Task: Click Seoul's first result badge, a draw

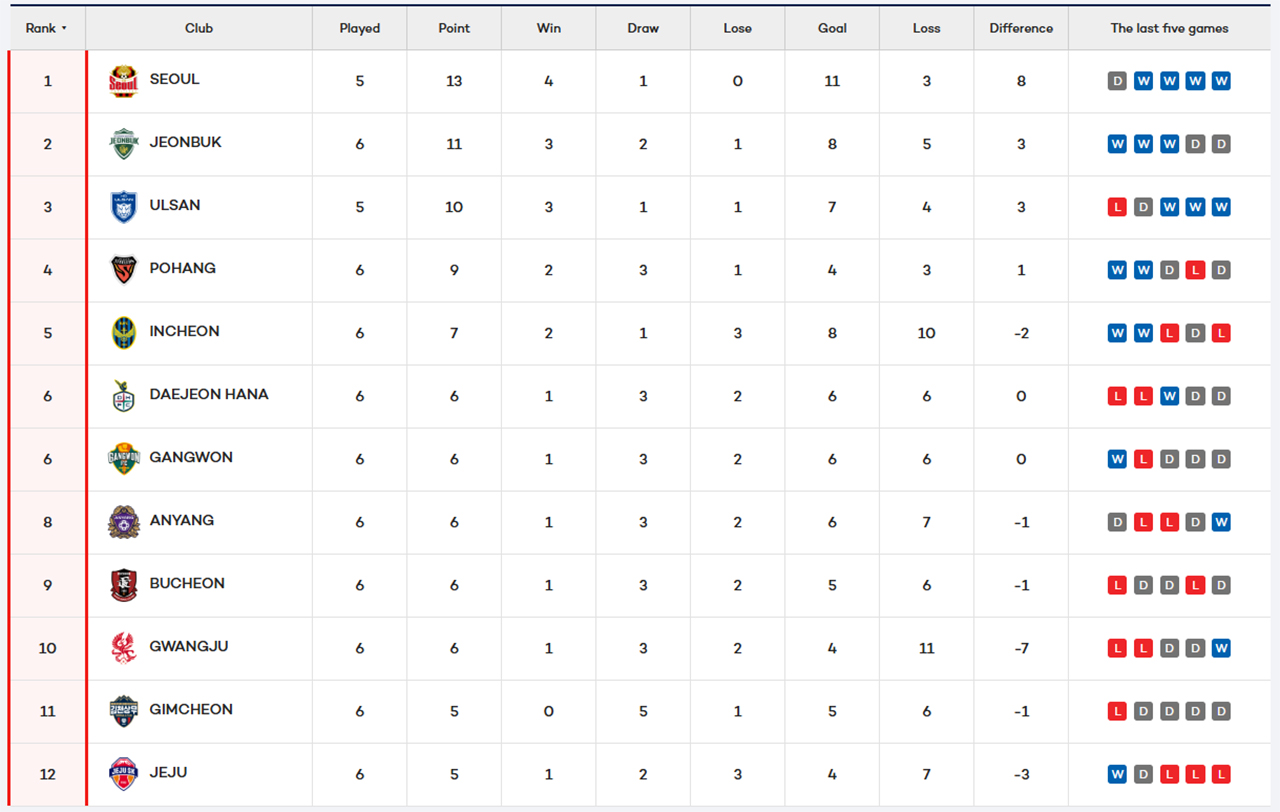Action: [x=1117, y=81]
